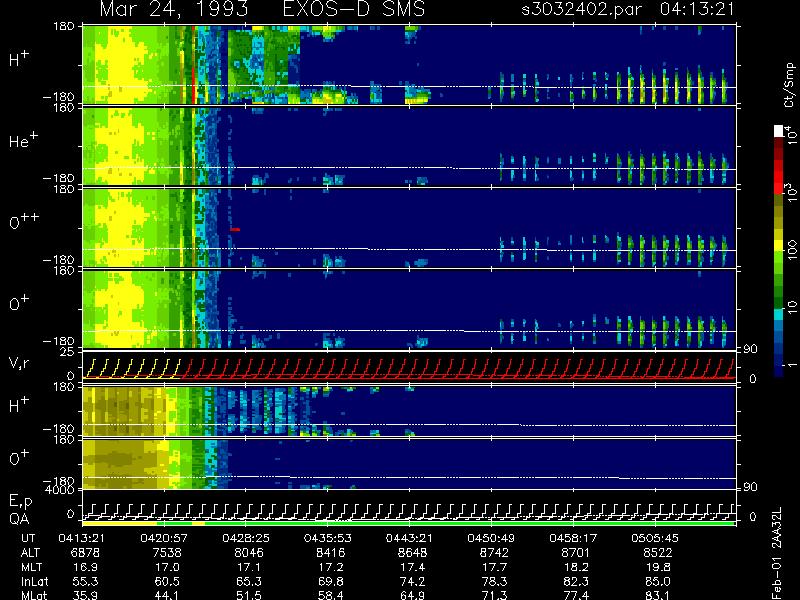
Task: Click the 'V,r' panel label
Action: click(x=19, y=363)
